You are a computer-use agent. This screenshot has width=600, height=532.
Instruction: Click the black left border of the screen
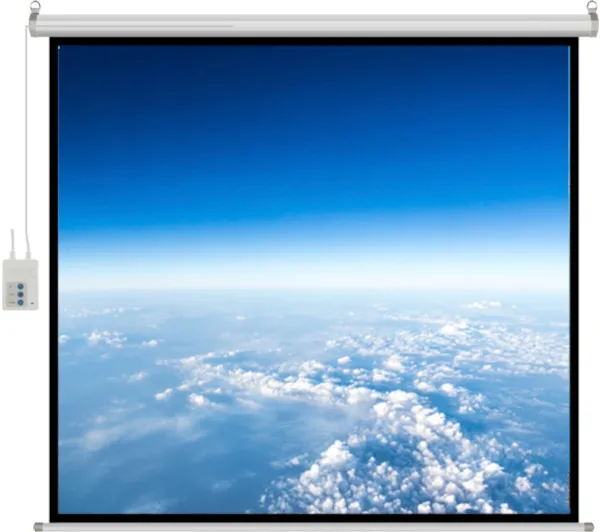coord(53,280)
